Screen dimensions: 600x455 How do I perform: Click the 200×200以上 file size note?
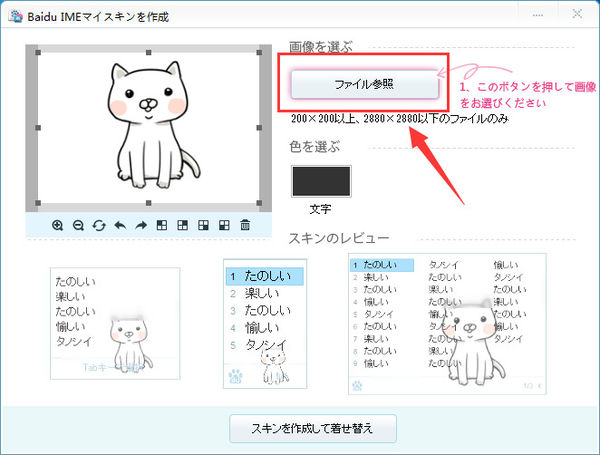click(x=399, y=119)
